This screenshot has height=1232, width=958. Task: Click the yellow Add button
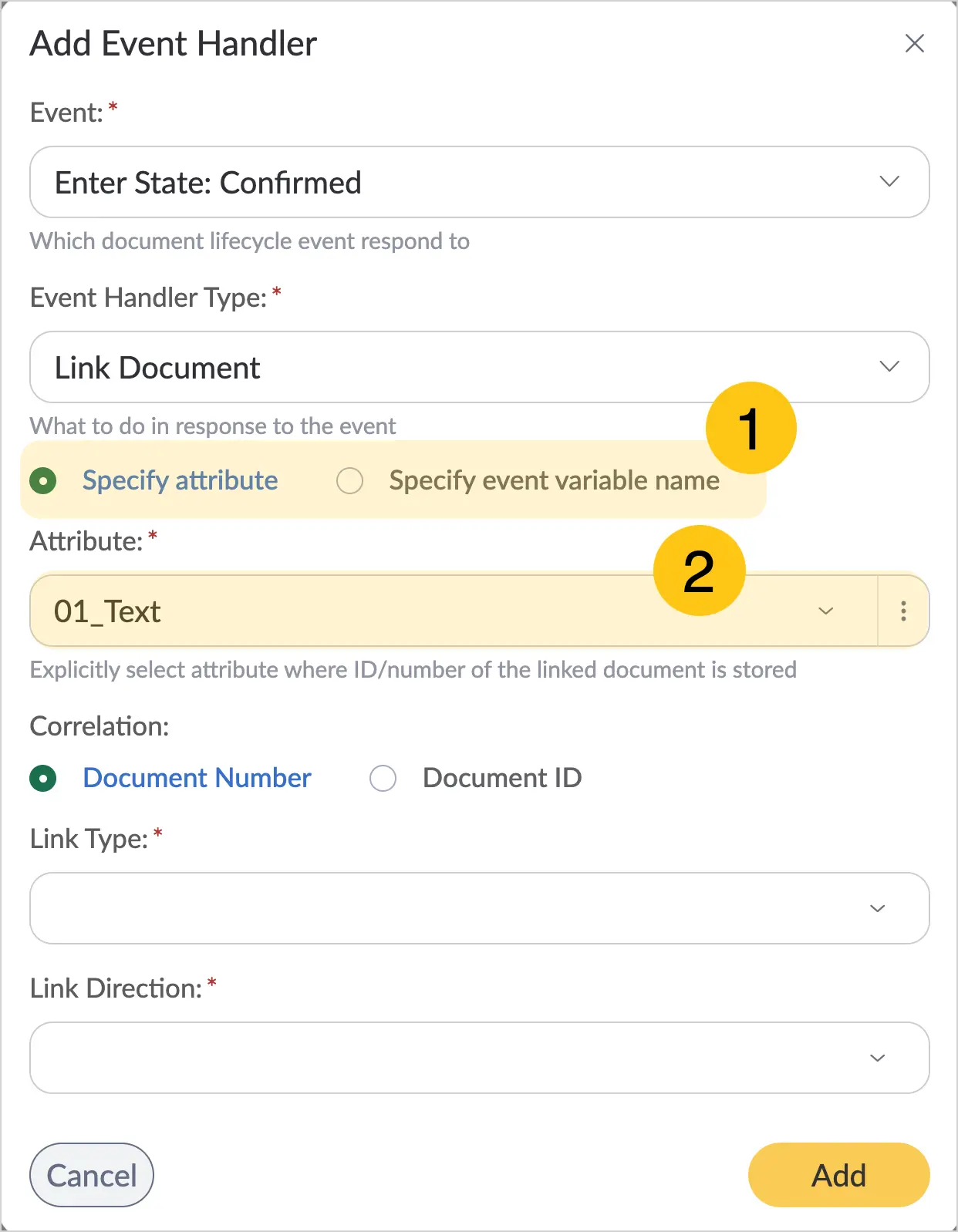point(838,1175)
